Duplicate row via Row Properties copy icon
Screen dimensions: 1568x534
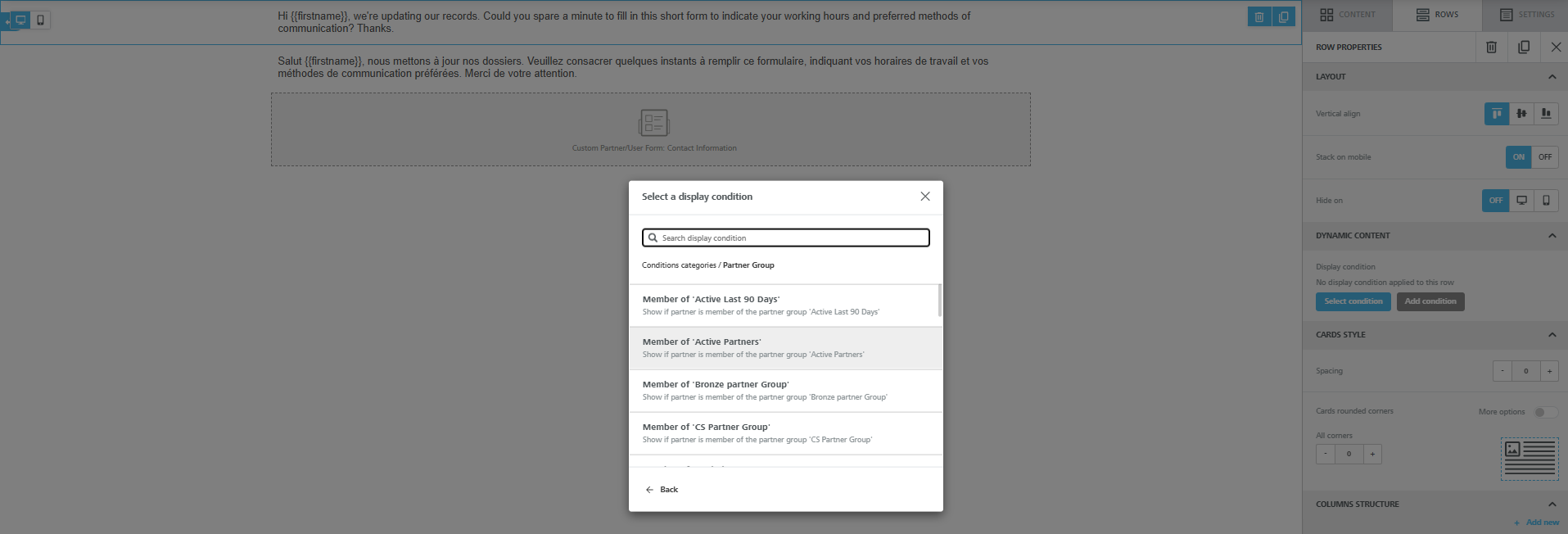[x=1523, y=48]
